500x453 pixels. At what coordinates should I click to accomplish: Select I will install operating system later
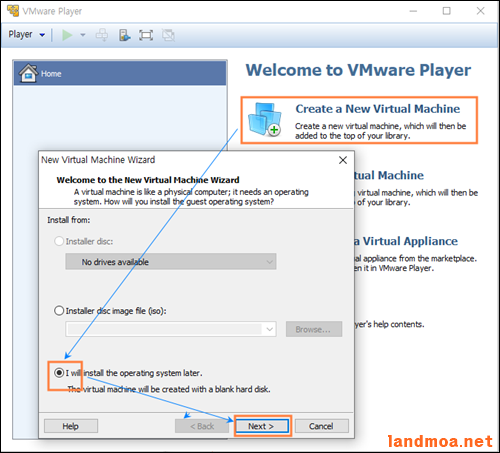pyautogui.click(x=59, y=373)
